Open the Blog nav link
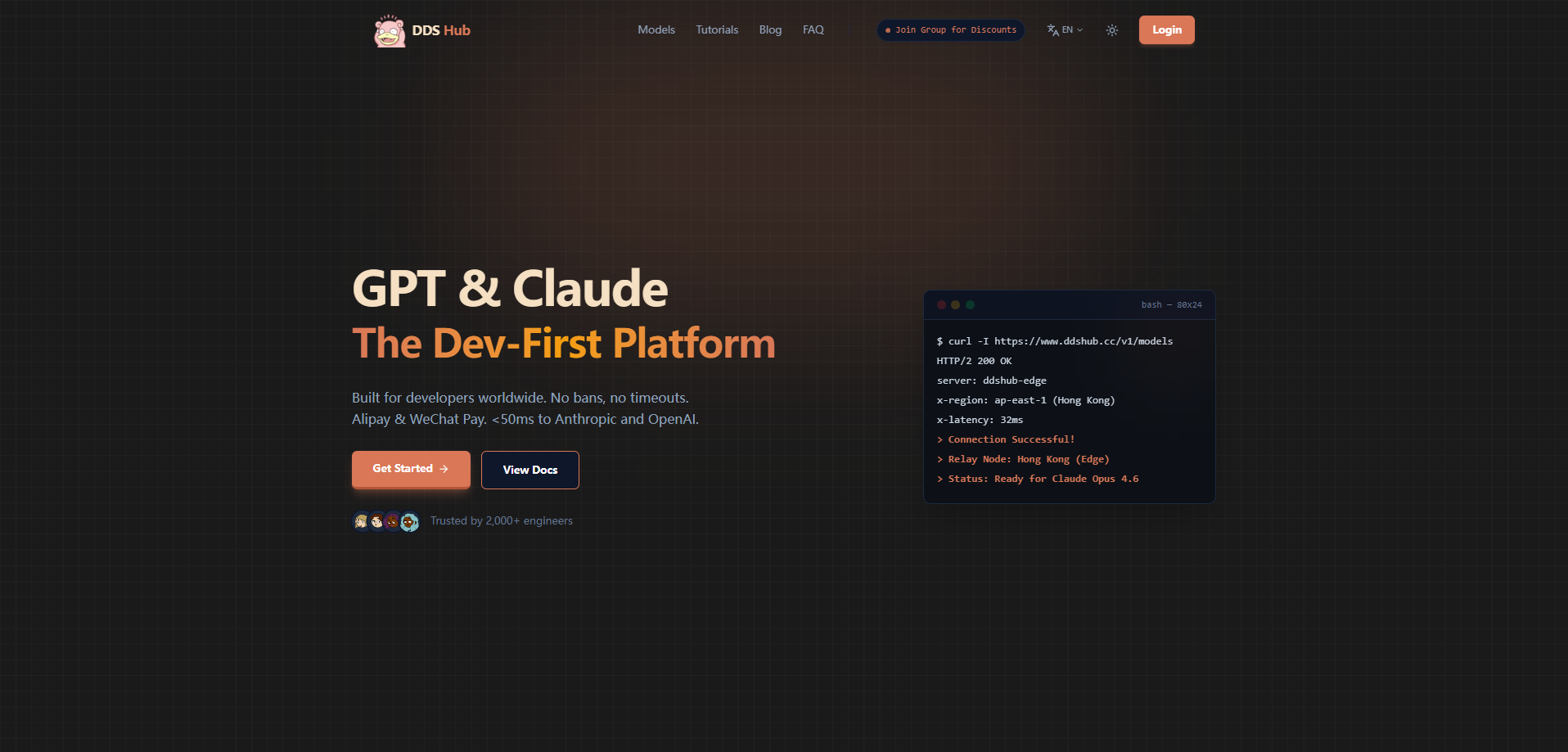The height and width of the screenshot is (752, 1568). (770, 29)
